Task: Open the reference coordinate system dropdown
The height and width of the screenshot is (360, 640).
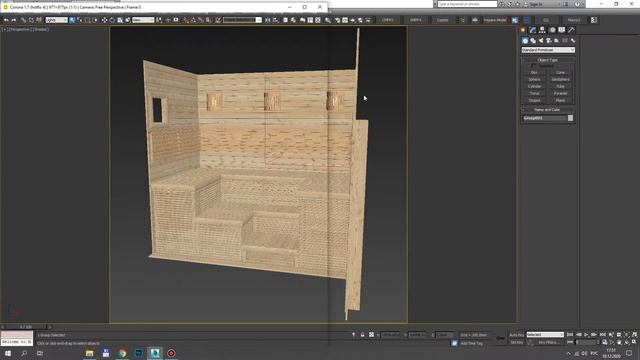Action: (143, 20)
